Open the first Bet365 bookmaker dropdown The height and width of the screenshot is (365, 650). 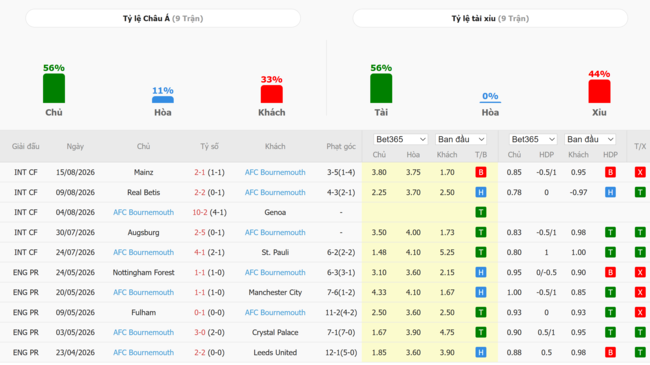tap(400, 139)
